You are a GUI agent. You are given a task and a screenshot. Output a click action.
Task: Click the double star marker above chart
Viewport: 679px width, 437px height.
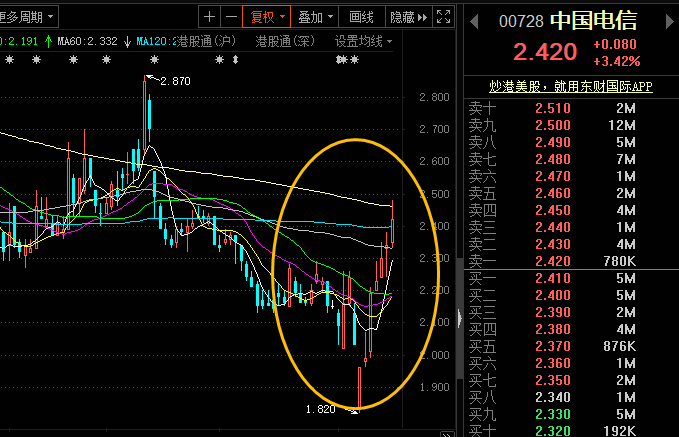point(347,60)
